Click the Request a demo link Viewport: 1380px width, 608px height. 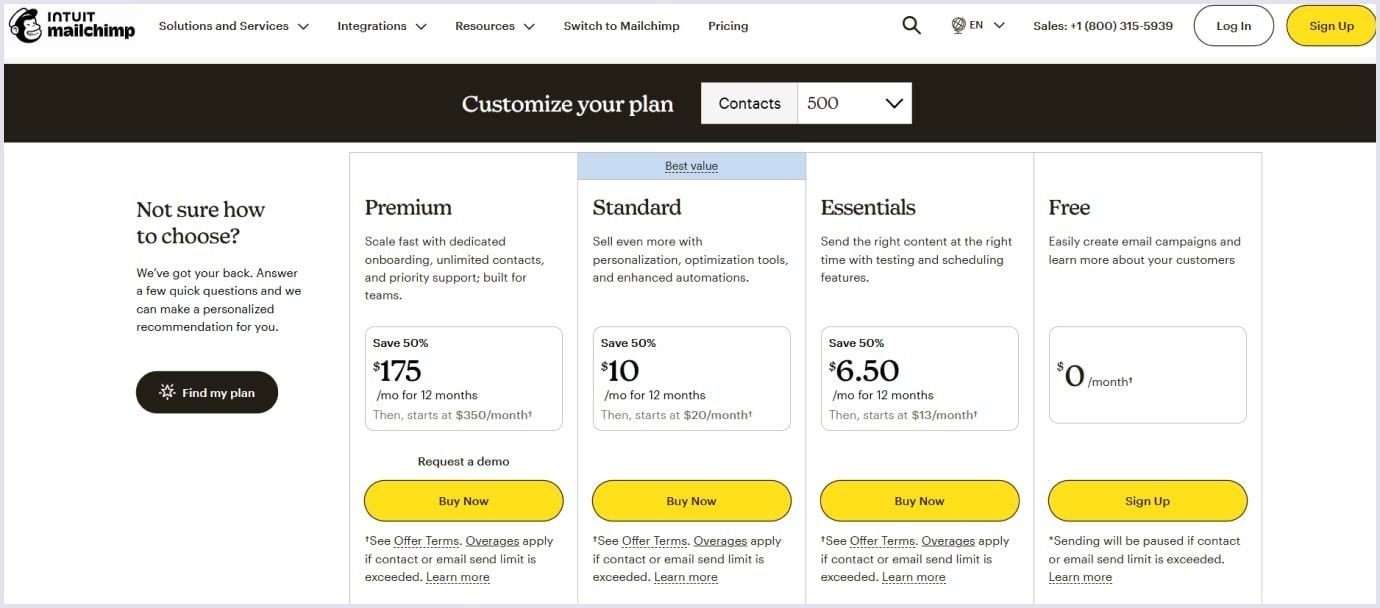point(463,462)
